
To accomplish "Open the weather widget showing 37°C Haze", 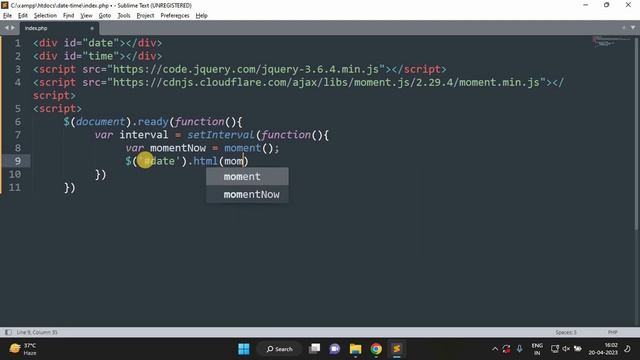I will point(23,349).
